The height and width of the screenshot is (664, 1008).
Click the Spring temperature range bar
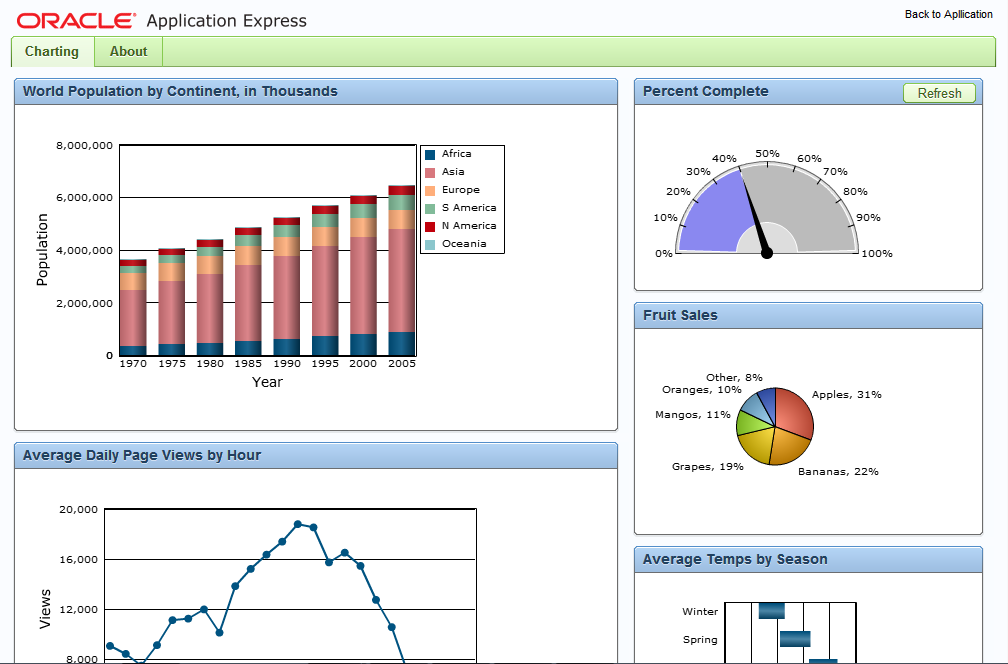point(795,639)
